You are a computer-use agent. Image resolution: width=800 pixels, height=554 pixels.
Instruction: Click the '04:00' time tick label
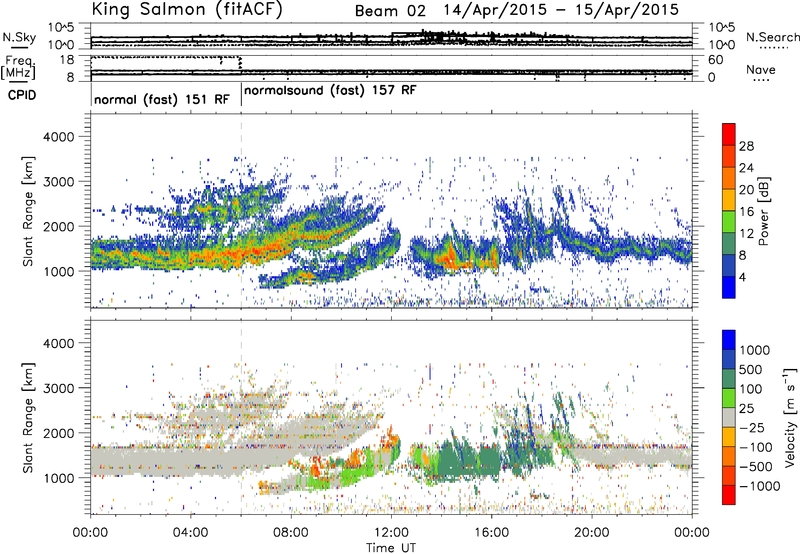pyautogui.click(x=191, y=533)
